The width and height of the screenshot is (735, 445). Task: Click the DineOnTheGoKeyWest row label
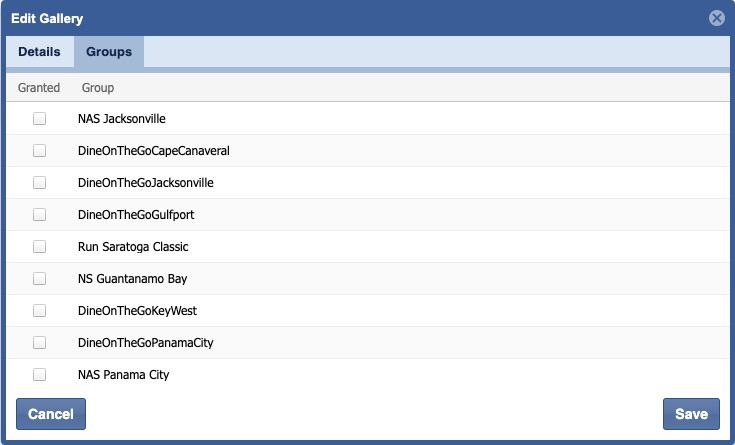coord(137,311)
